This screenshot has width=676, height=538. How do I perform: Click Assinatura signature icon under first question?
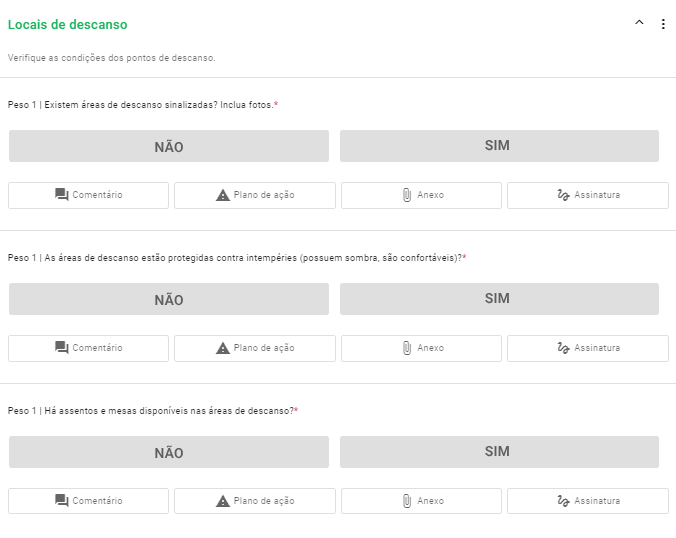[563, 195]
